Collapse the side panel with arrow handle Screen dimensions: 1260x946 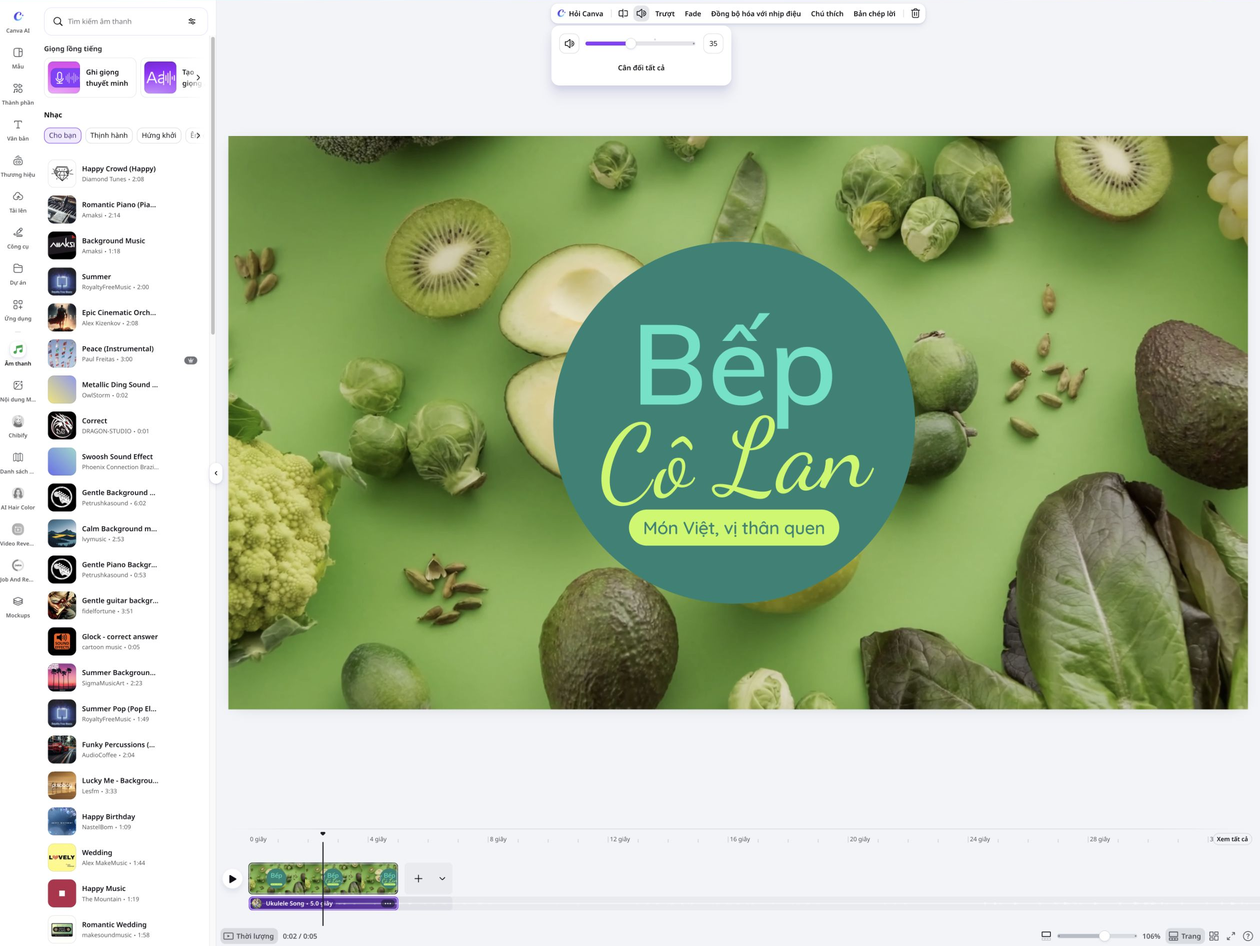click(x=216, y=473)
